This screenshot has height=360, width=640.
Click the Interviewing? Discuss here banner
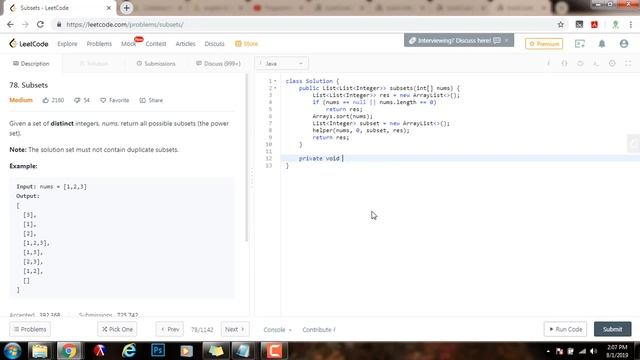click(x=455, y=40)
